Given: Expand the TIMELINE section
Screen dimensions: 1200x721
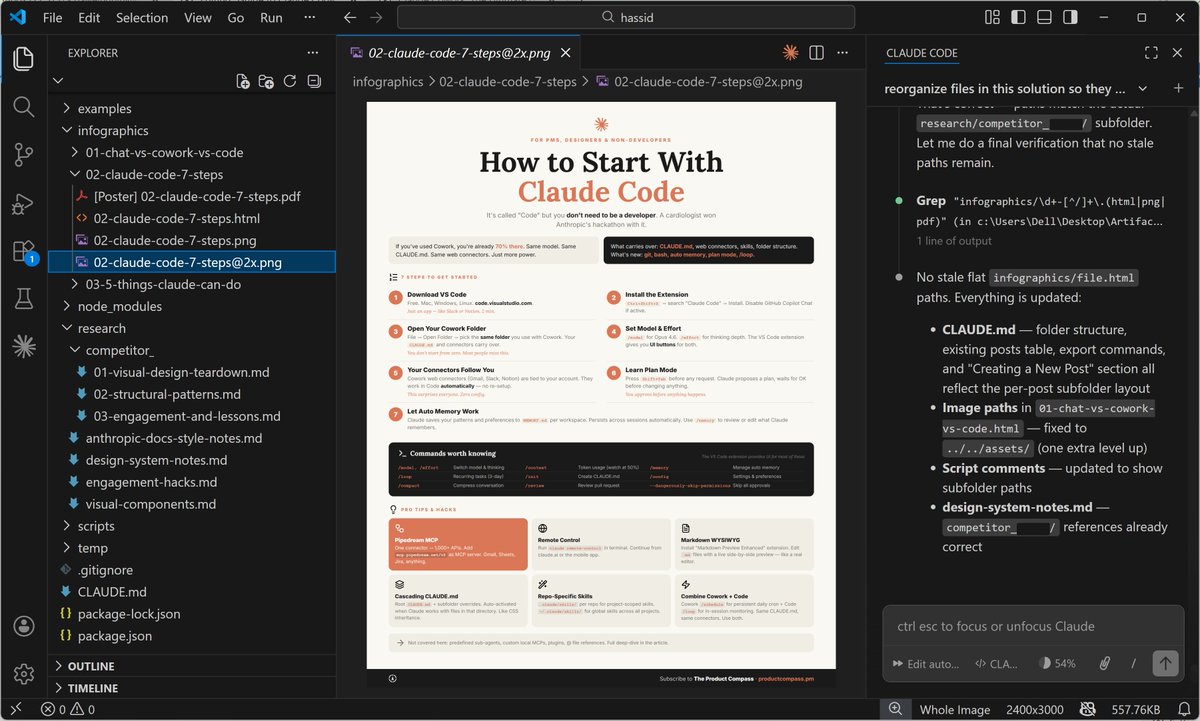Looking at the screenshot, I should (192, 688).
